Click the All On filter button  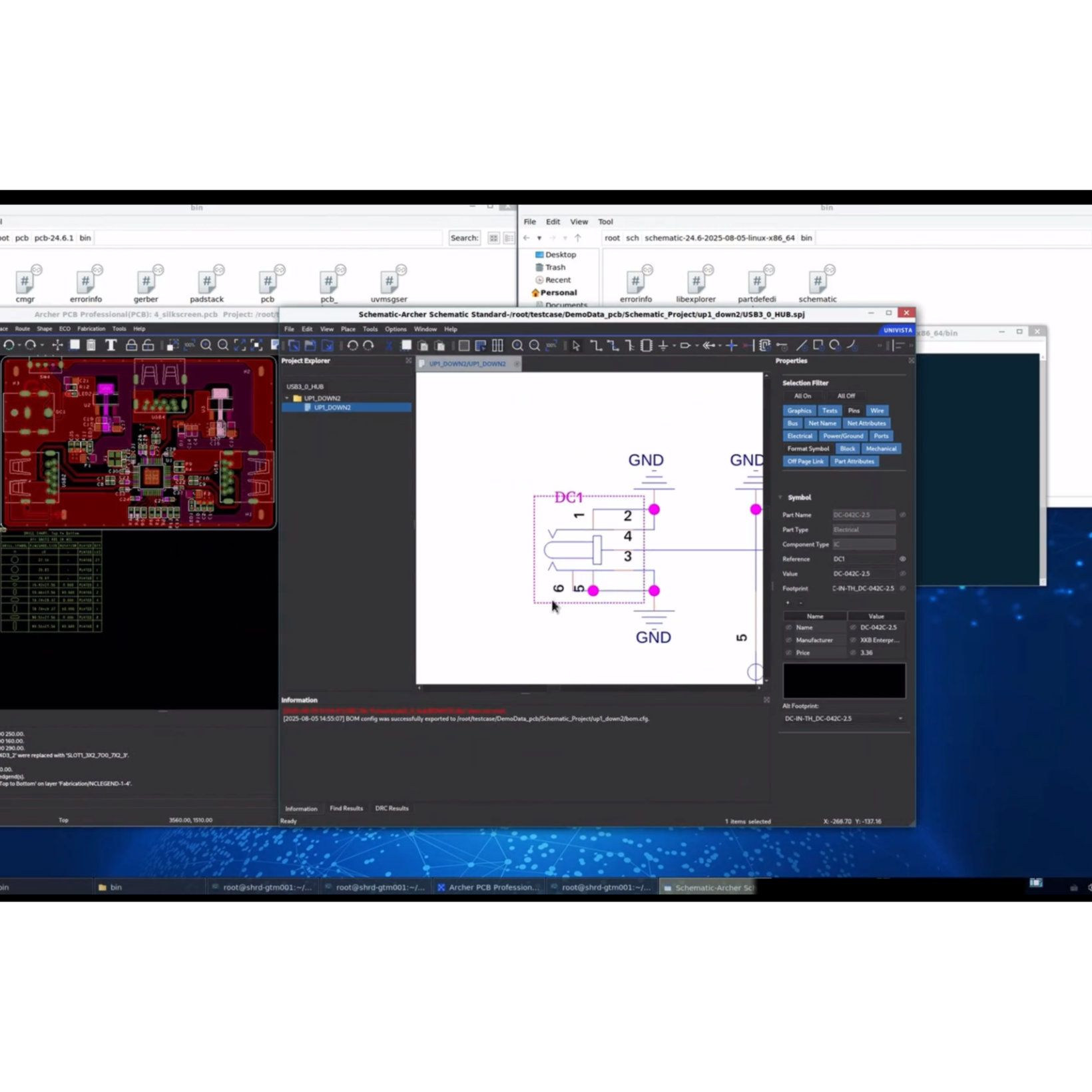[x=802, y=396]
